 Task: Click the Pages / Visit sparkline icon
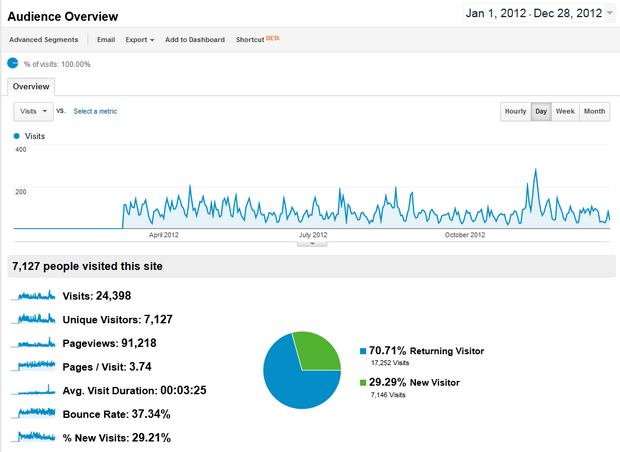tap(36, 366)
